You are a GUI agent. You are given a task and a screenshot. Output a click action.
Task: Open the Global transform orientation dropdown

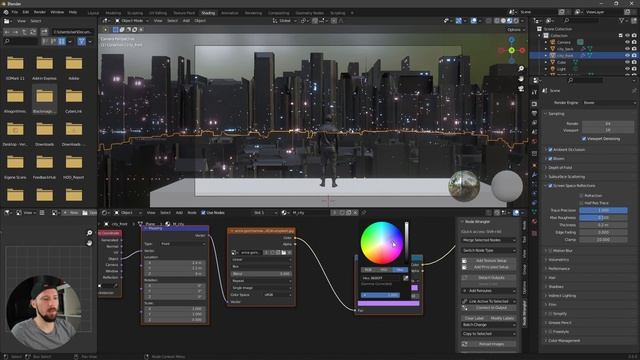pos(285,20)
